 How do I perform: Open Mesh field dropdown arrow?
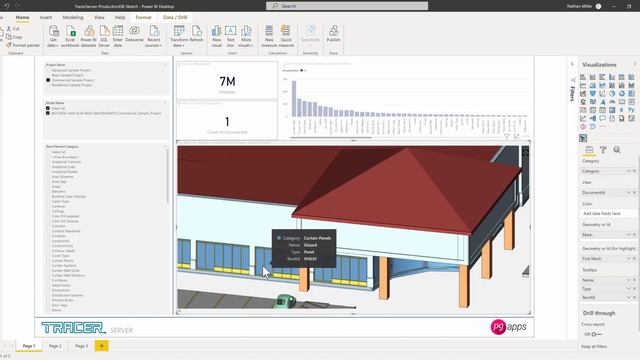[629, 235]
